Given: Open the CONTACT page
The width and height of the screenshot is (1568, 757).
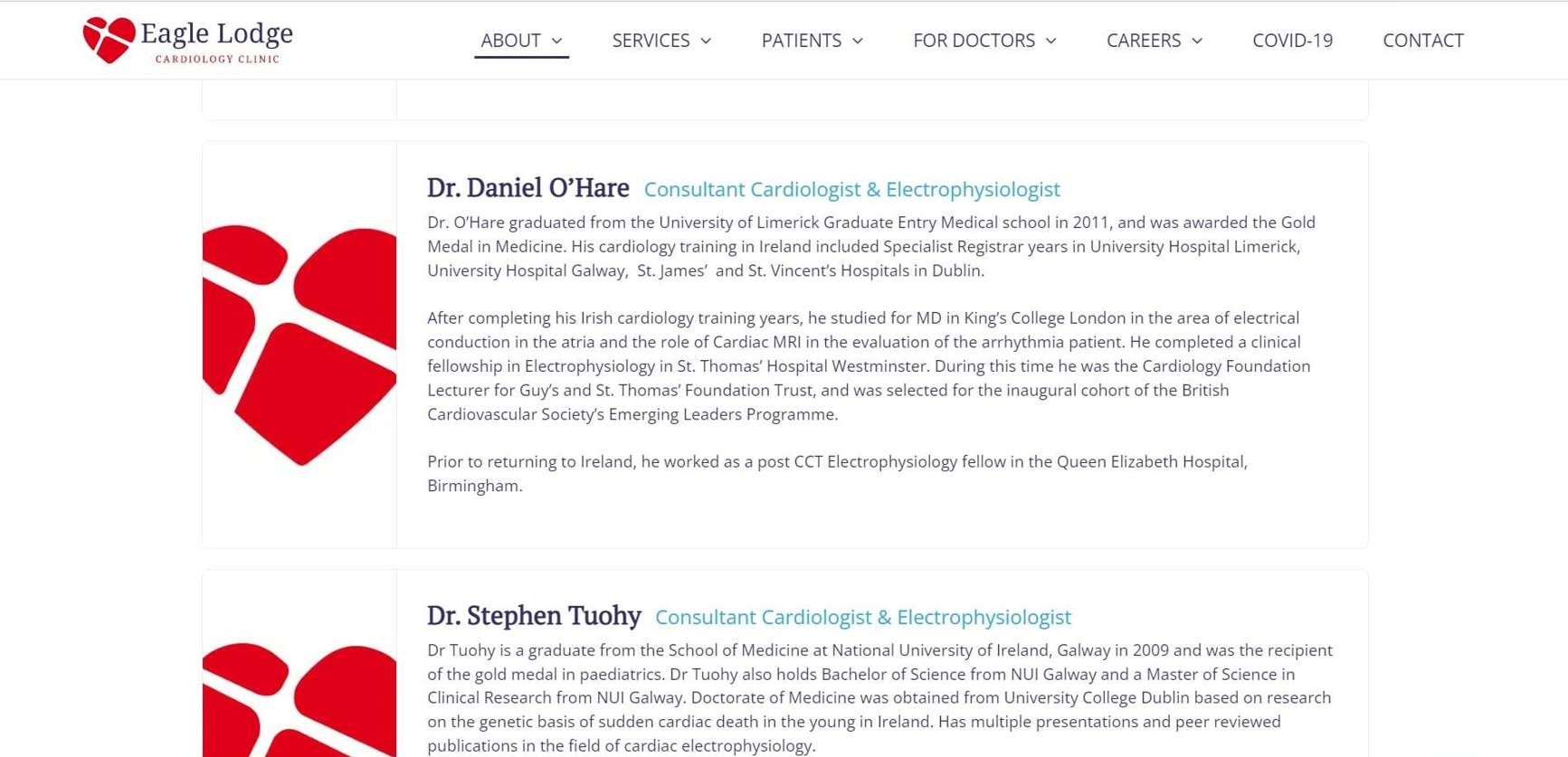Looking at the screenshot, I should tap(1422, 41).
